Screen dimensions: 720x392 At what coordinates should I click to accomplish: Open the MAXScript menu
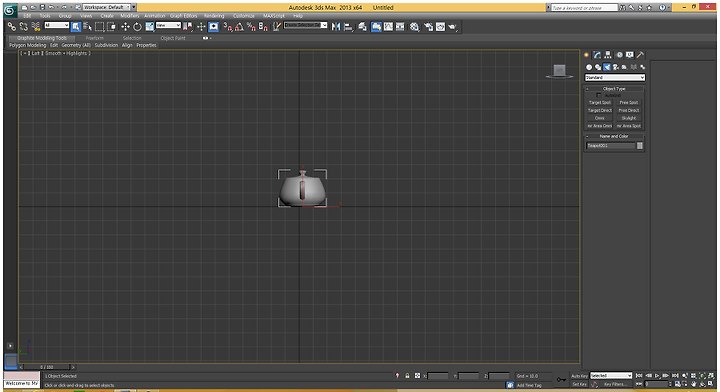274,16
